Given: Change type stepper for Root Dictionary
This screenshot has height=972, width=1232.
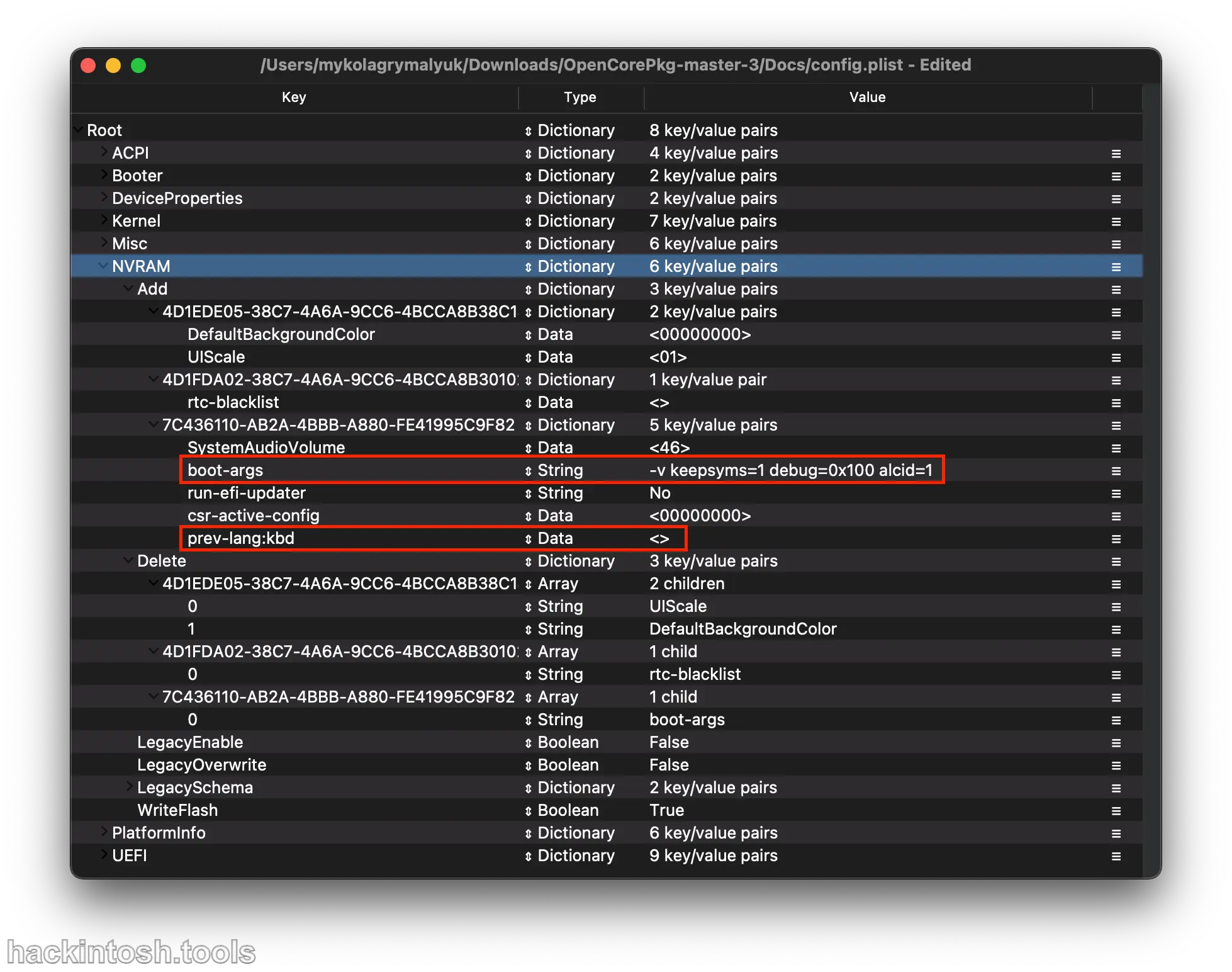Looking at the screenshot, I should (x=528, y=131).
